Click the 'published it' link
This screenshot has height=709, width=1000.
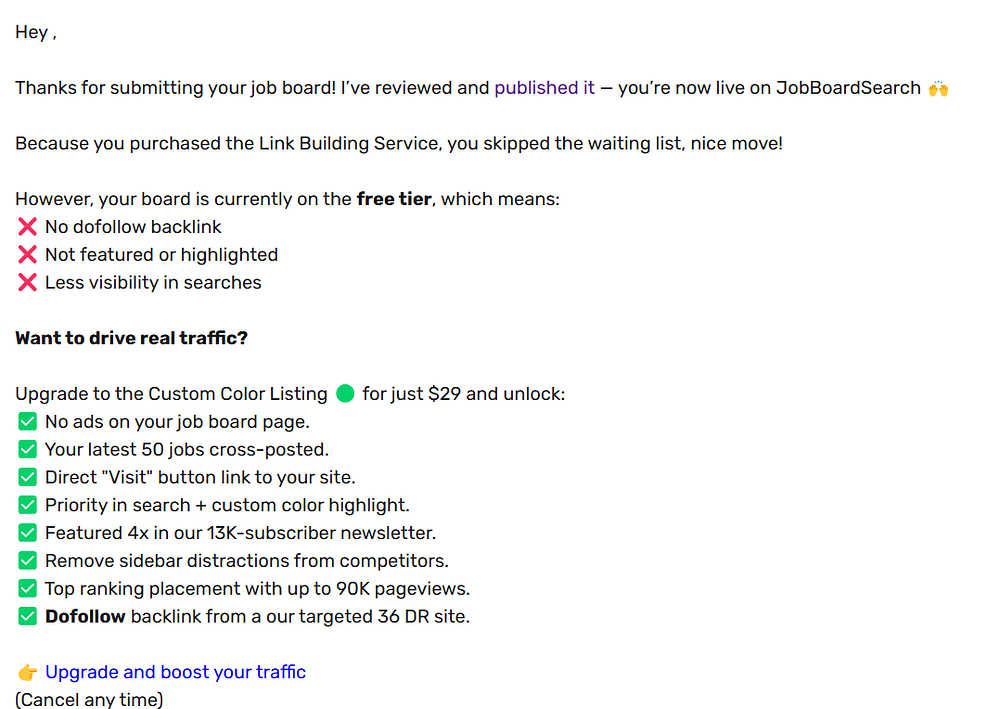544,88
